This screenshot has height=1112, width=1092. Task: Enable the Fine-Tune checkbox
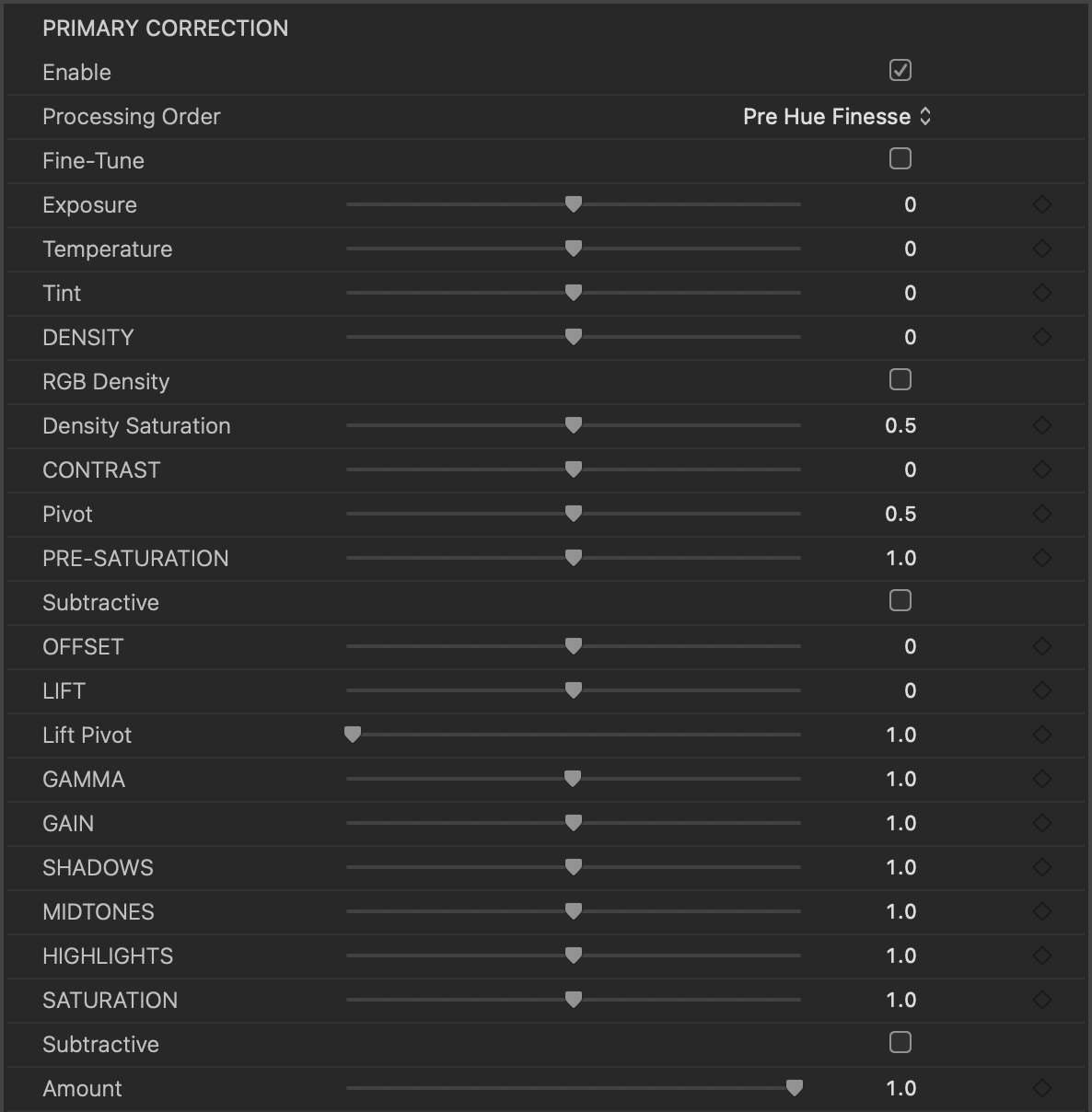coord(900,158)
